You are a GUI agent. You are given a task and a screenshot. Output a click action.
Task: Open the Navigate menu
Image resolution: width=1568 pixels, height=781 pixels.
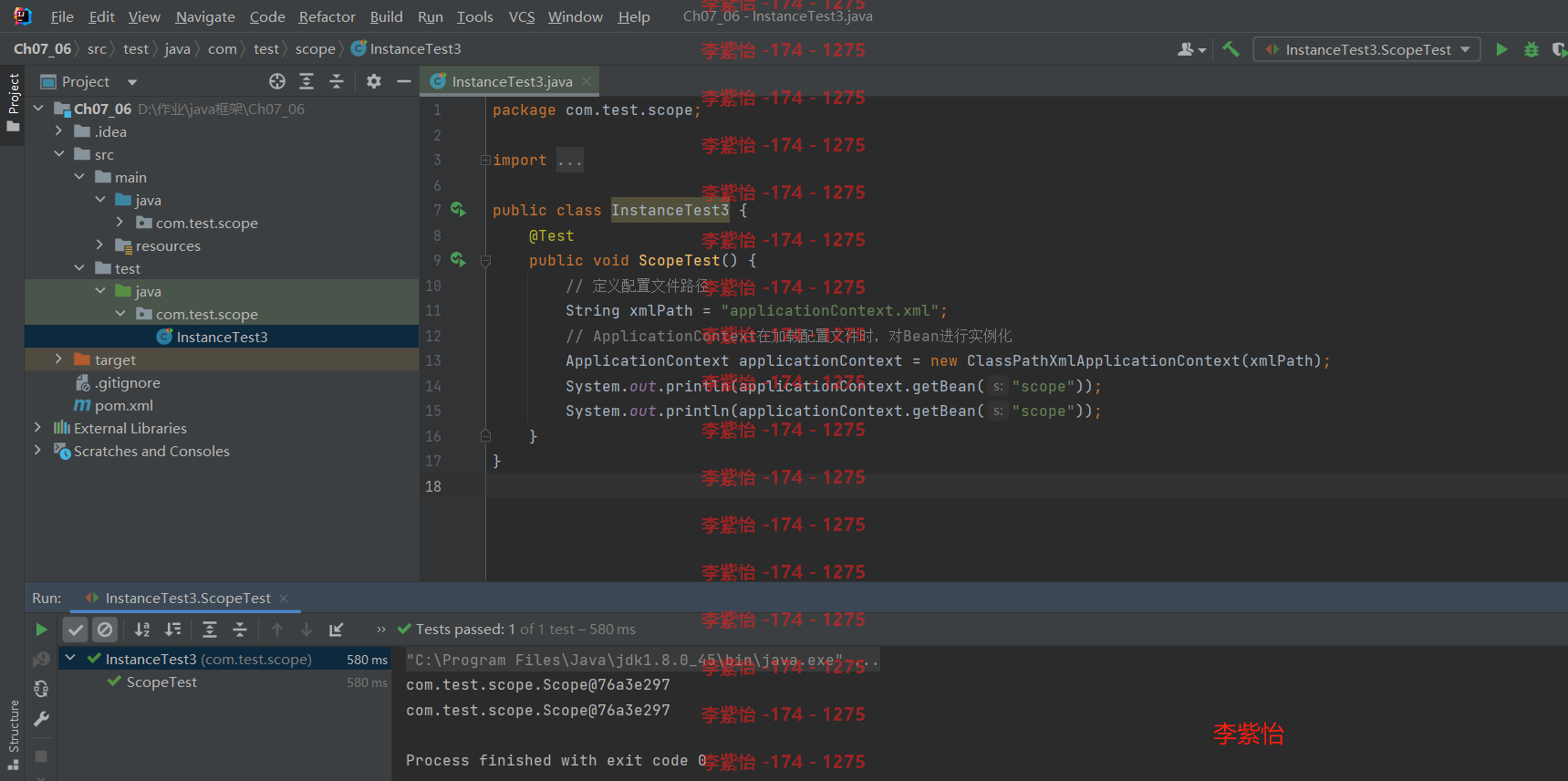point(205,16)
